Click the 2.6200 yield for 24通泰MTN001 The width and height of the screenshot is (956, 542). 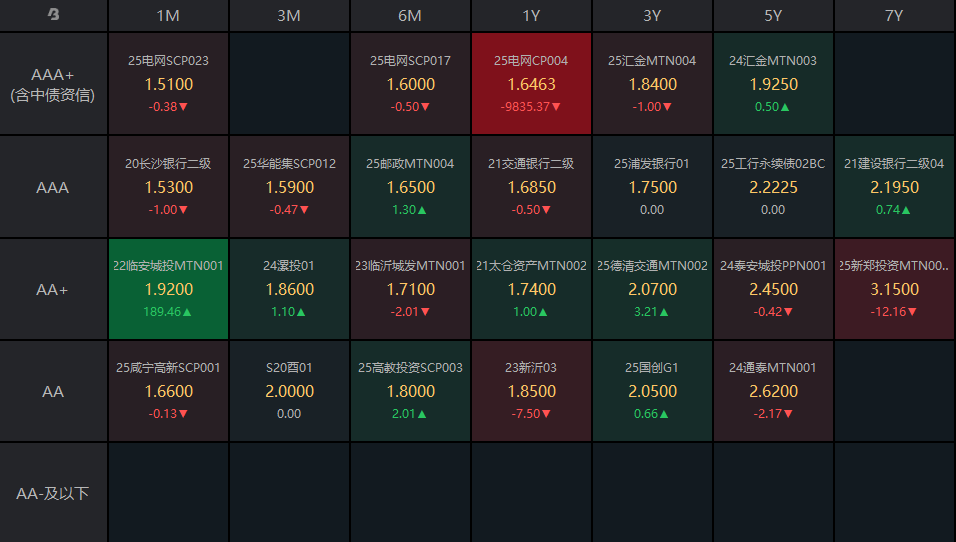point(773,391)
